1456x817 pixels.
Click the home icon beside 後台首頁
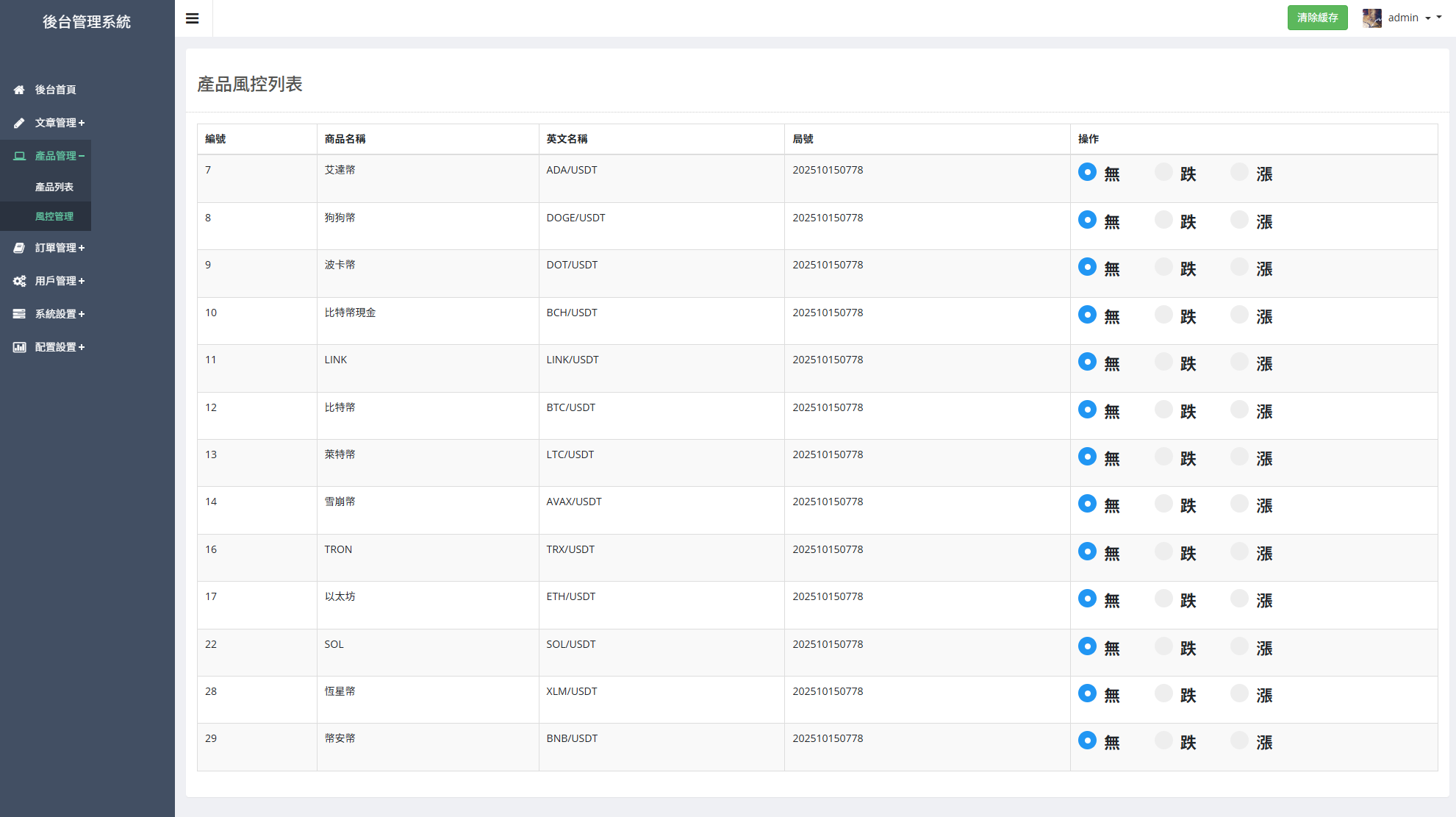pyautogui.click(x=19, y=90)
